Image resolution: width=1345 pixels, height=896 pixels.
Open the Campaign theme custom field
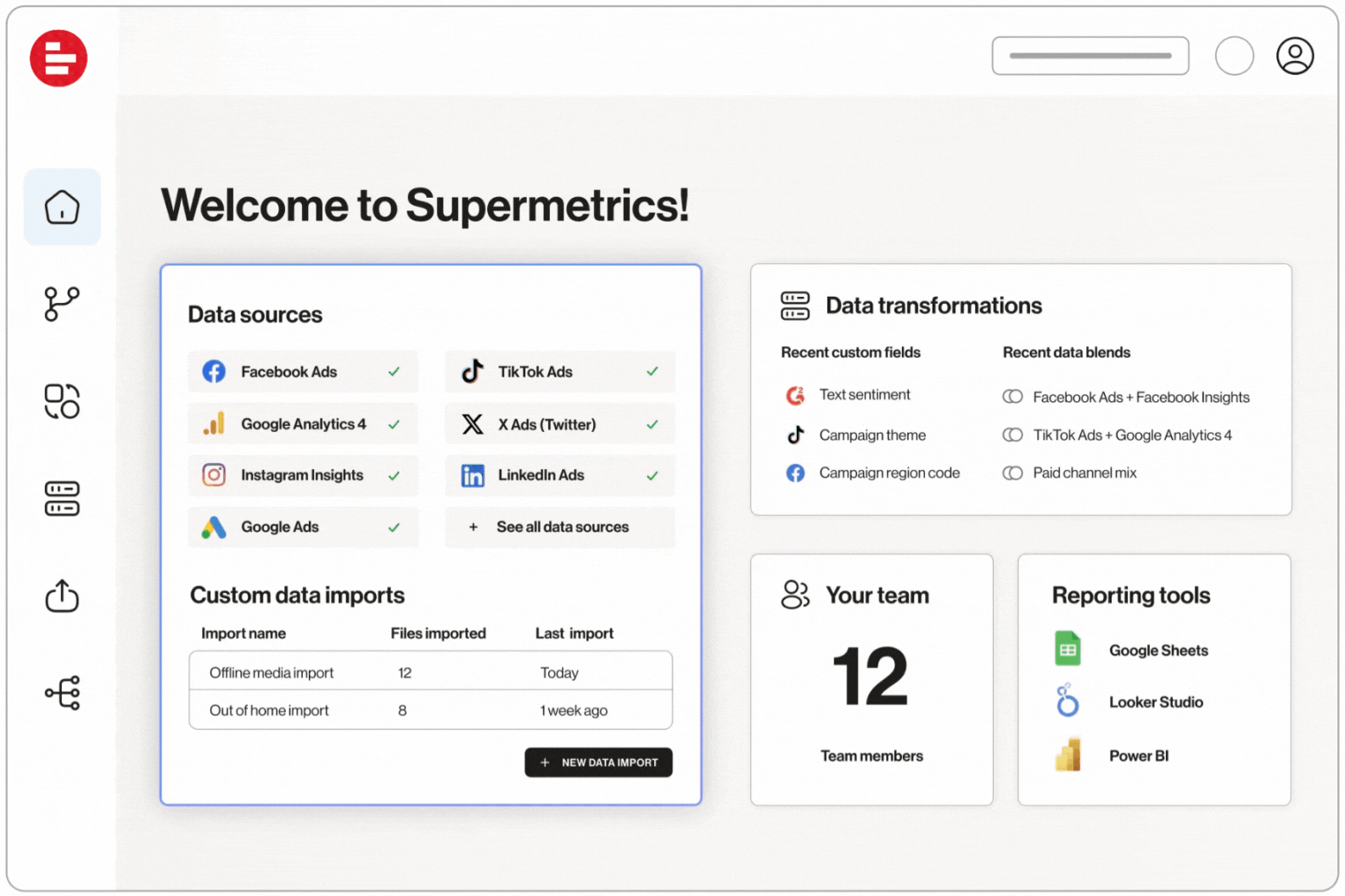click(x=872, y=435)
